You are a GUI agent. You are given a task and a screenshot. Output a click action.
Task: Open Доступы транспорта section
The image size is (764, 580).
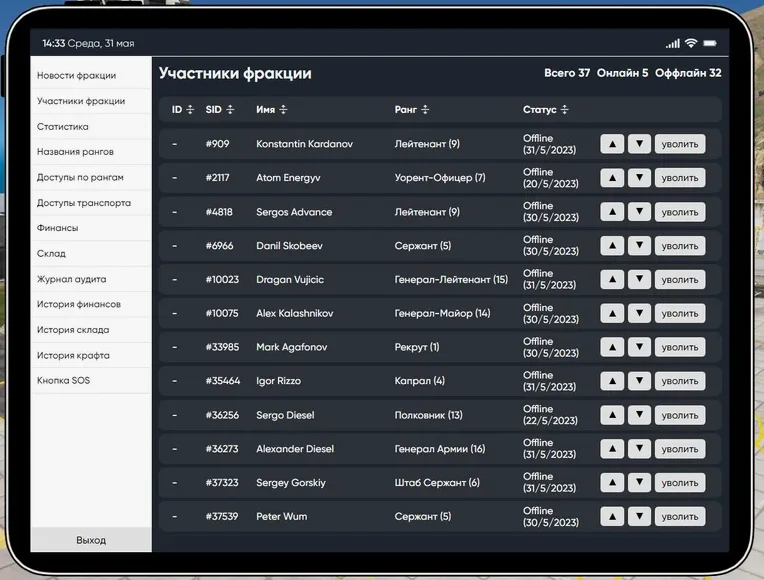91,202
